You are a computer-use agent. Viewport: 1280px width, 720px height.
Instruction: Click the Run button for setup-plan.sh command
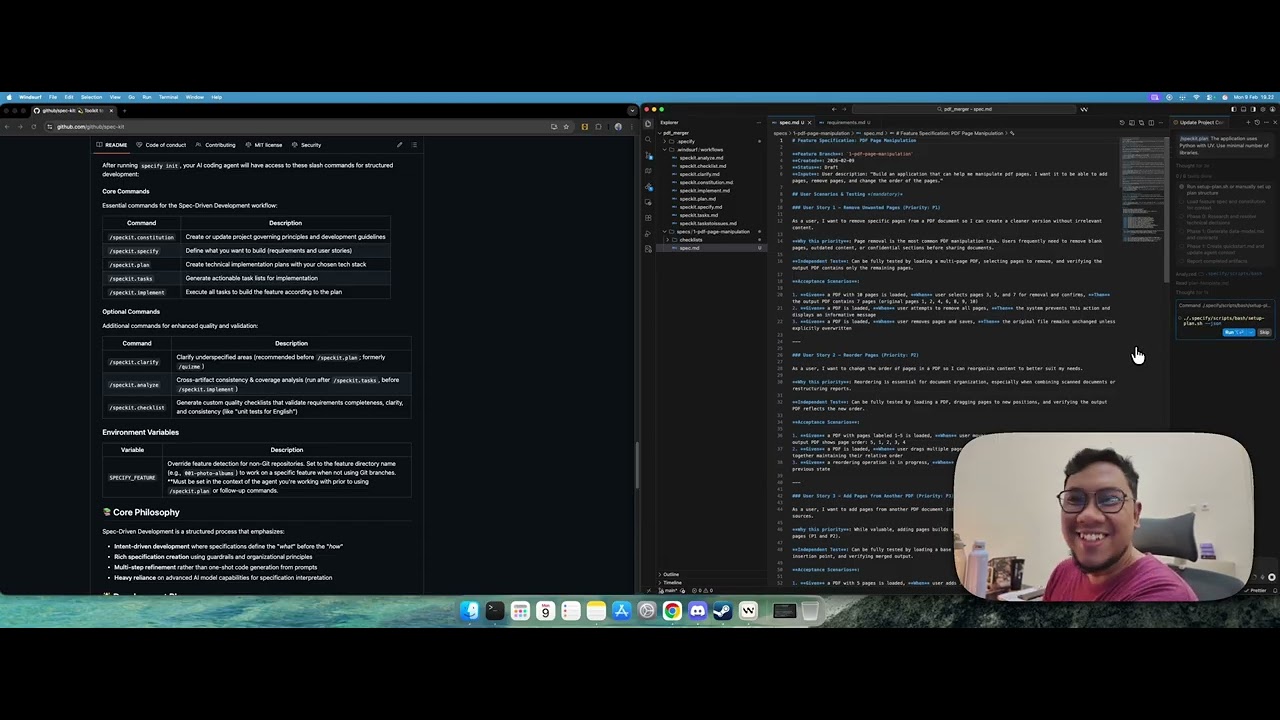tap(1234, 332)
